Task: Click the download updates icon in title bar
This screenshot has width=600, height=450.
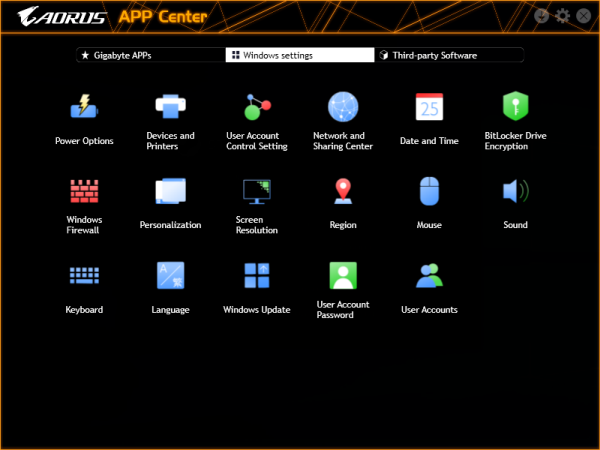Action: coord(541,16)
